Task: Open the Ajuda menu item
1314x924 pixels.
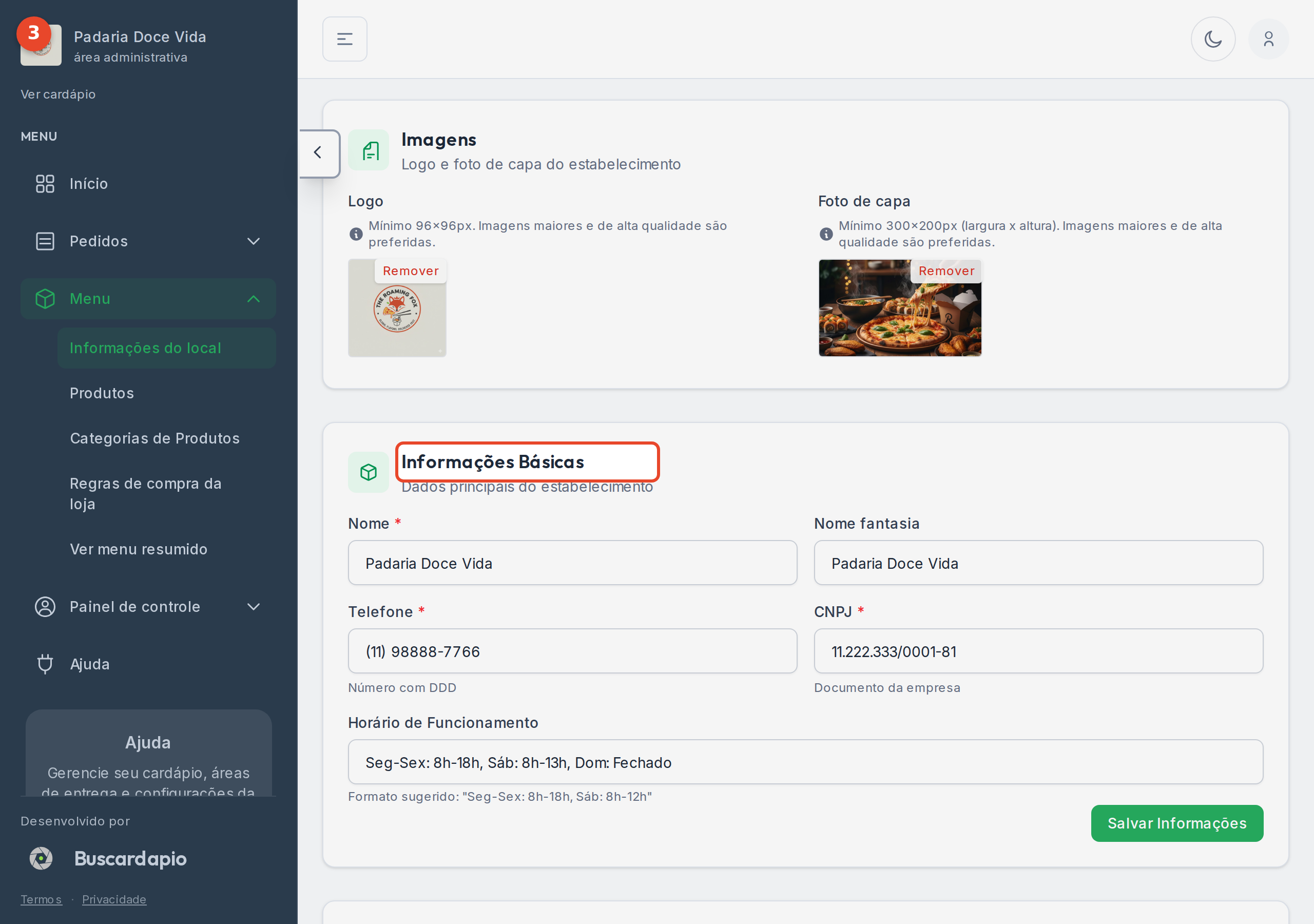Action: [148, 664]
